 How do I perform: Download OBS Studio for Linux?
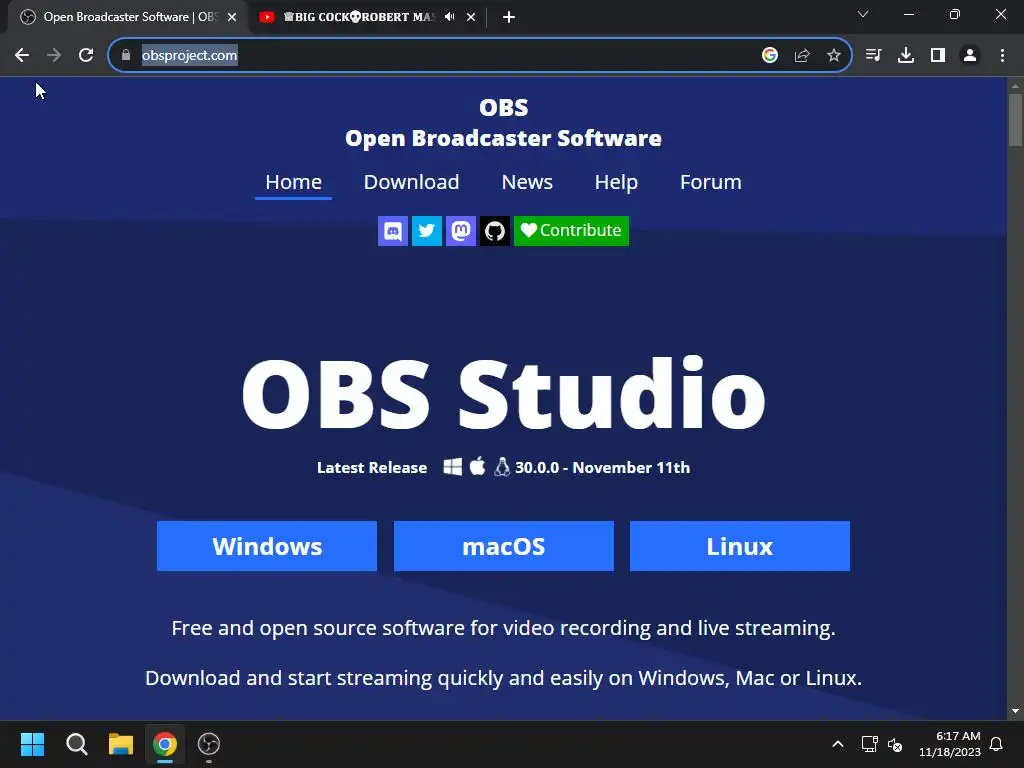[740, 546]
